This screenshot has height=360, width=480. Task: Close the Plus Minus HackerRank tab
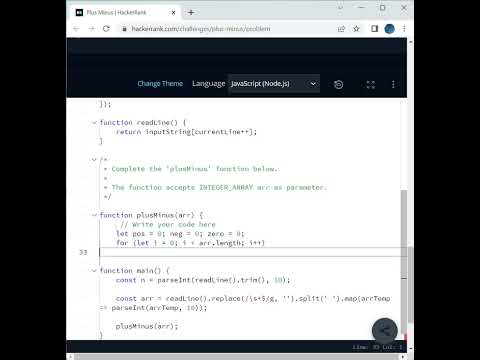click(x=173, y=13)
